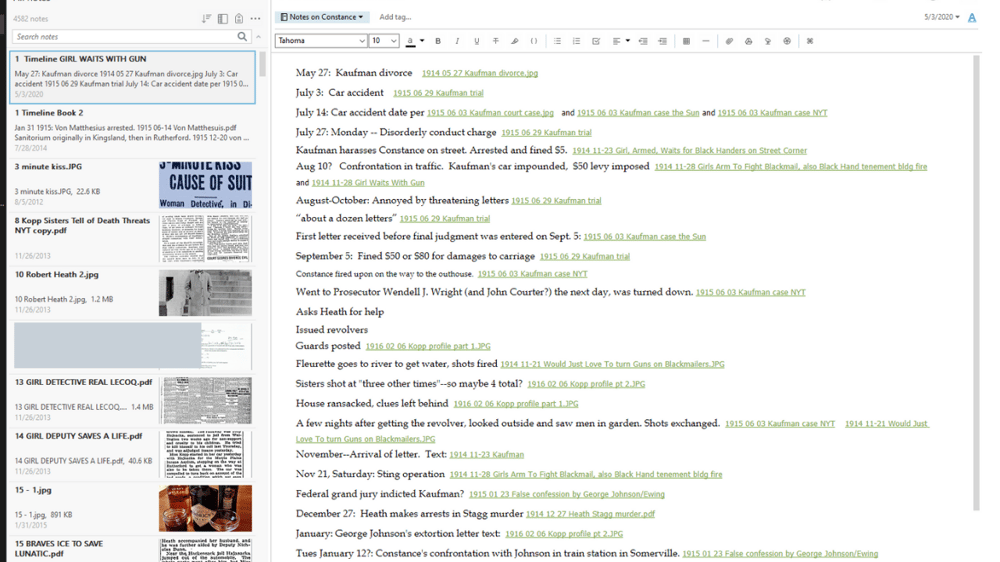Collapse the search bar with the chevron

258,37
